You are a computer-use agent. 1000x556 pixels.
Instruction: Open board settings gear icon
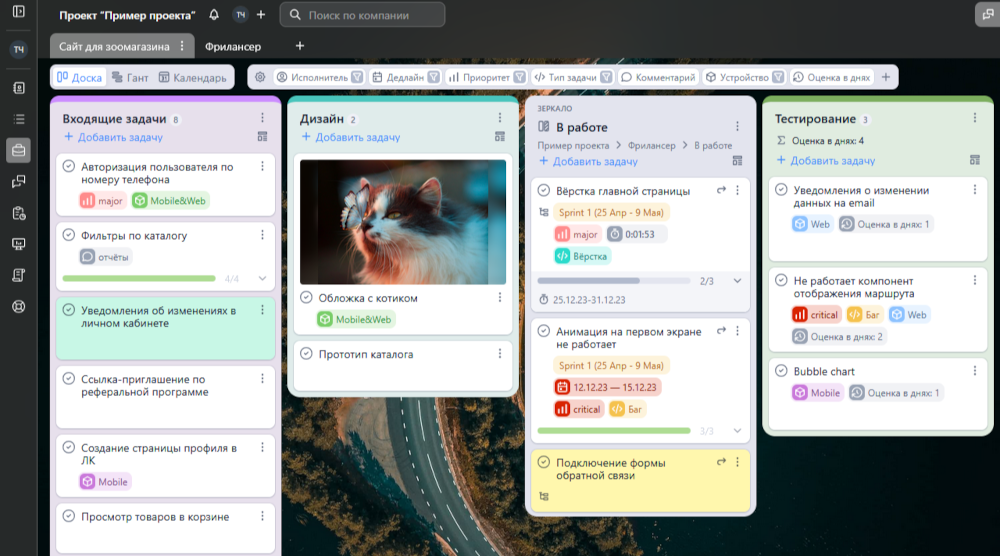(x=260, y=77)
